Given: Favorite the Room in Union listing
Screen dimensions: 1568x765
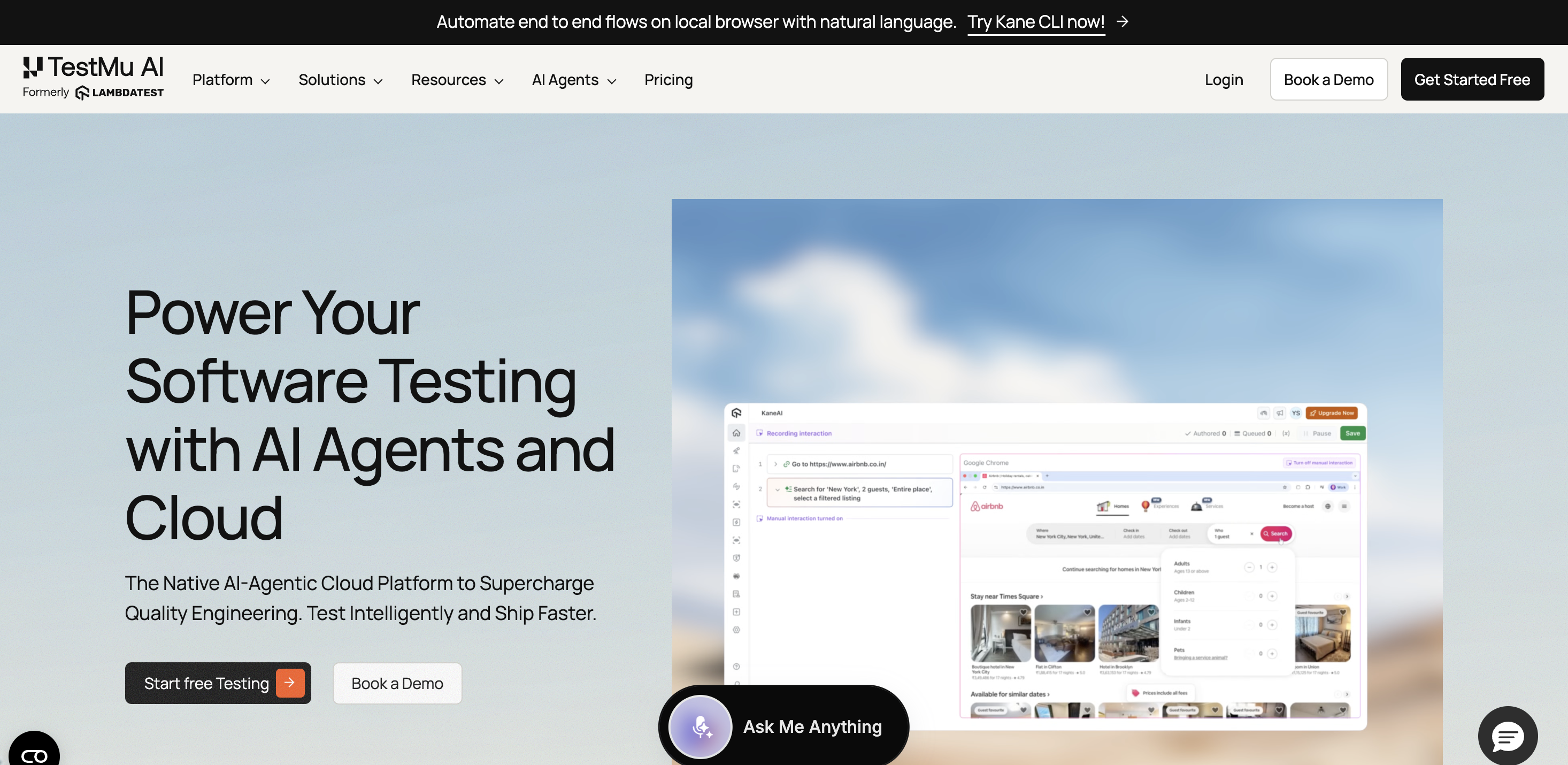Looking at the screenshot, I should [1343, 611].
